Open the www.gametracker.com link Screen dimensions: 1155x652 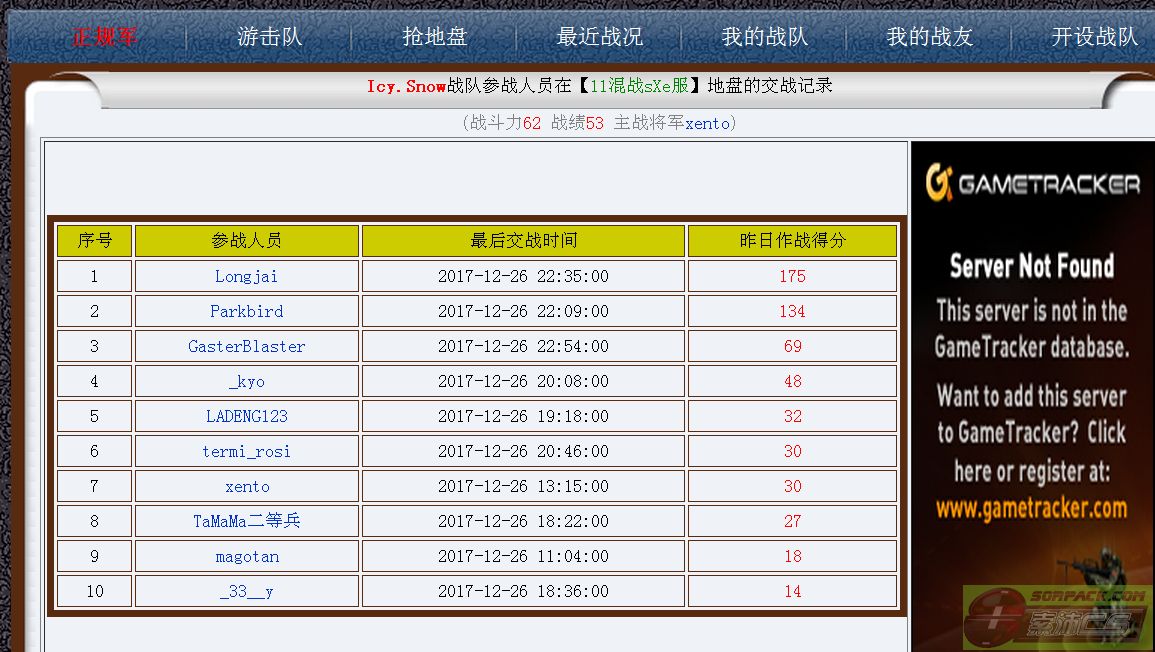click(1031, 508)
